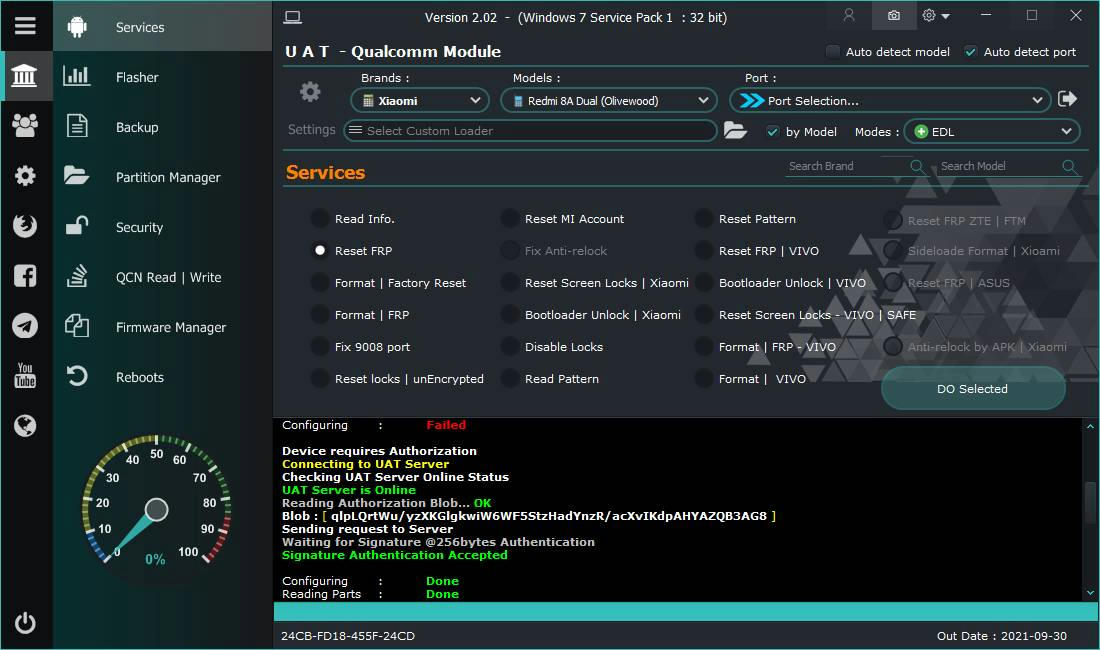Image resolution: width=1100 pixels, height=650 pixels.
Task: Click the Android robot Services icon
Action: [x=77, y=27]
